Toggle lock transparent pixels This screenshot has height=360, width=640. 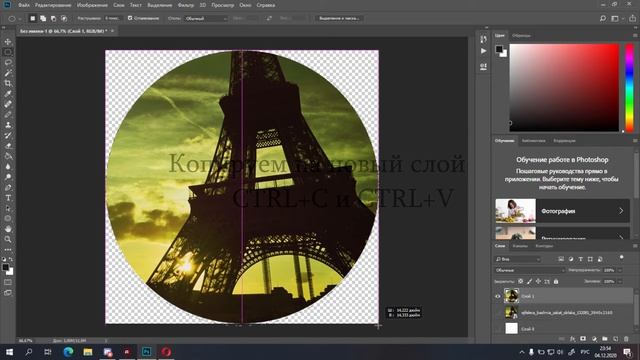(x=520, y=281)
